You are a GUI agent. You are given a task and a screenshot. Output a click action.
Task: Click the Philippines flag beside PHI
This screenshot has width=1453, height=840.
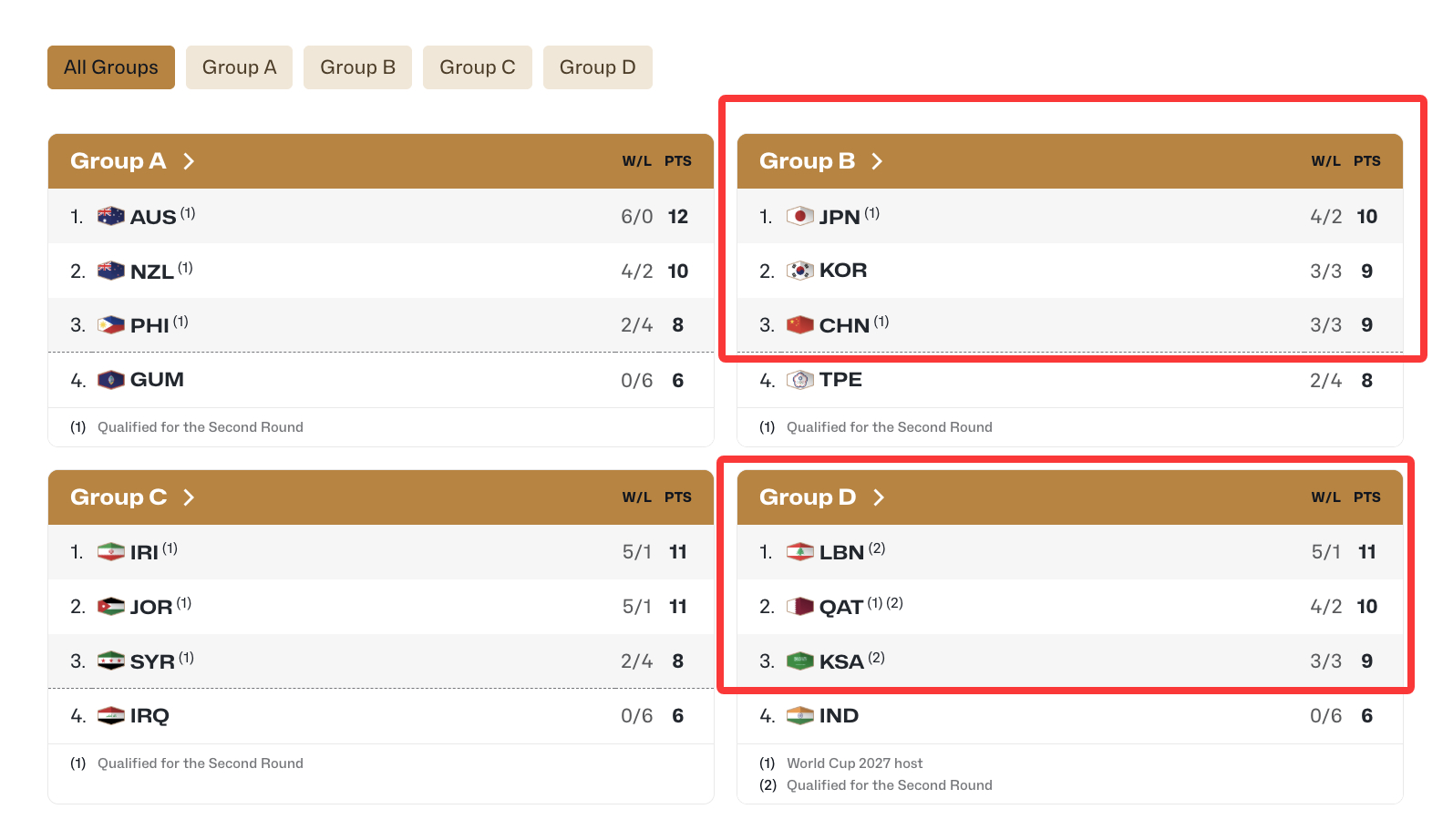tap(110, 325)
